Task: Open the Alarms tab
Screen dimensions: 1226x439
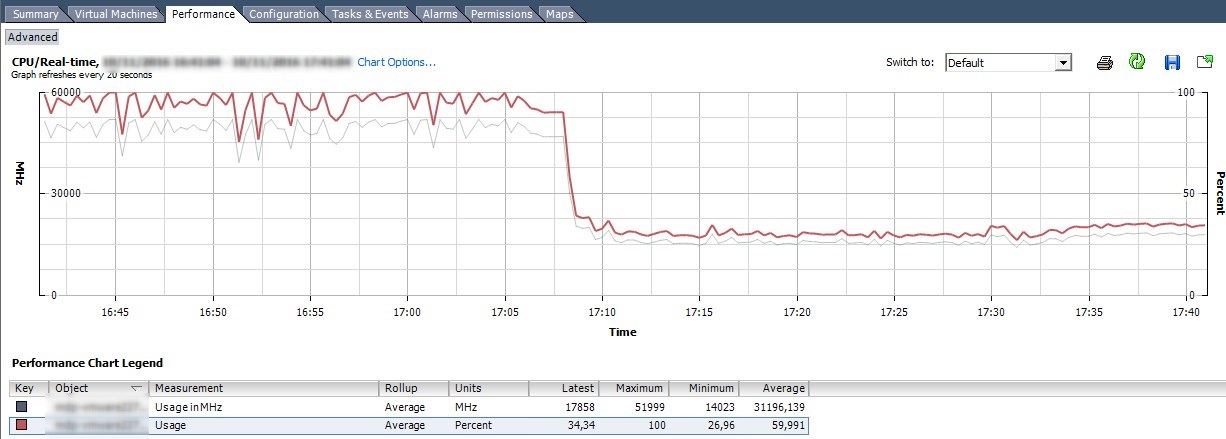Action: click(439, 14)
